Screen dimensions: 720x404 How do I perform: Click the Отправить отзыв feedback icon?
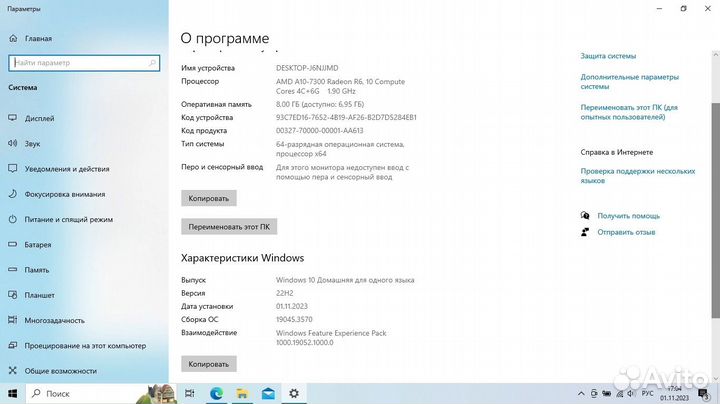pyautogui.click(x=585, y=232)
